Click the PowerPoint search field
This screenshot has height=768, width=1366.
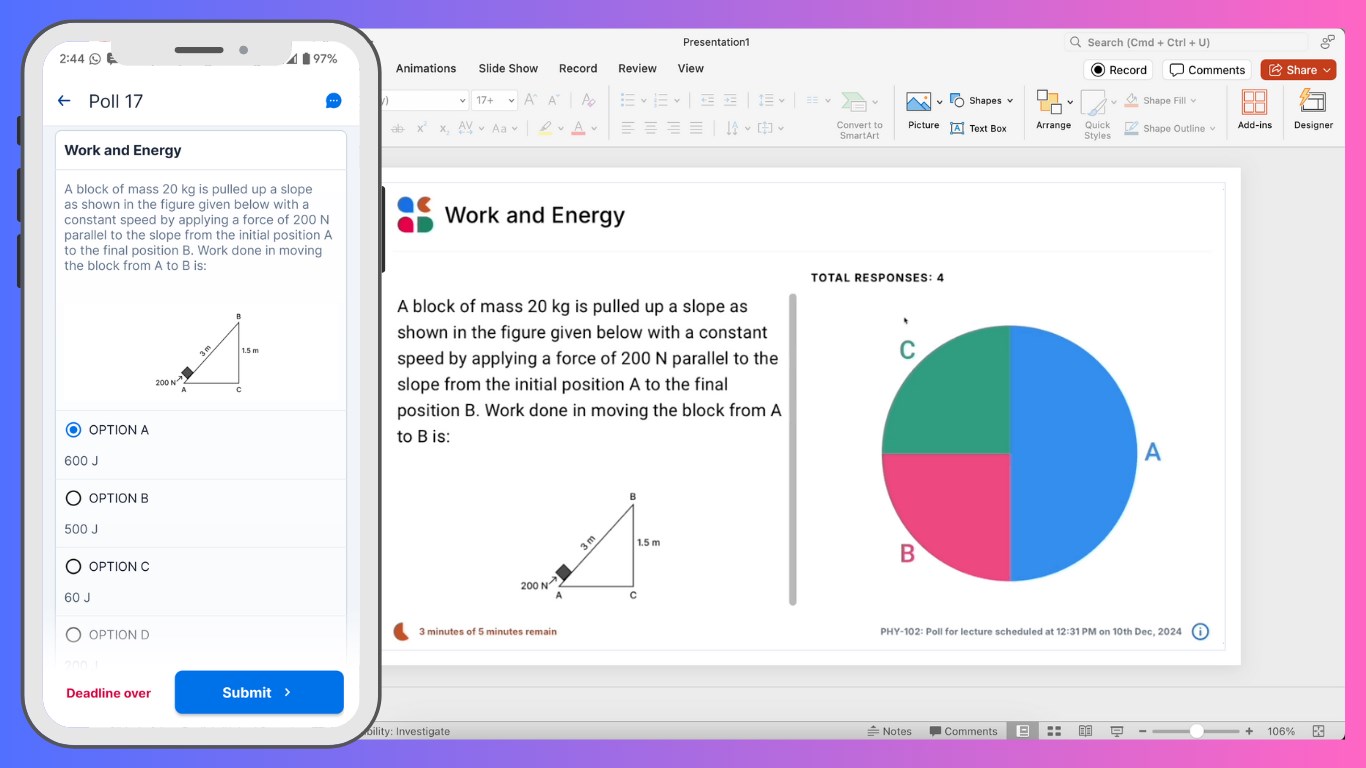pyautogui.click(x=1186, y=42)
